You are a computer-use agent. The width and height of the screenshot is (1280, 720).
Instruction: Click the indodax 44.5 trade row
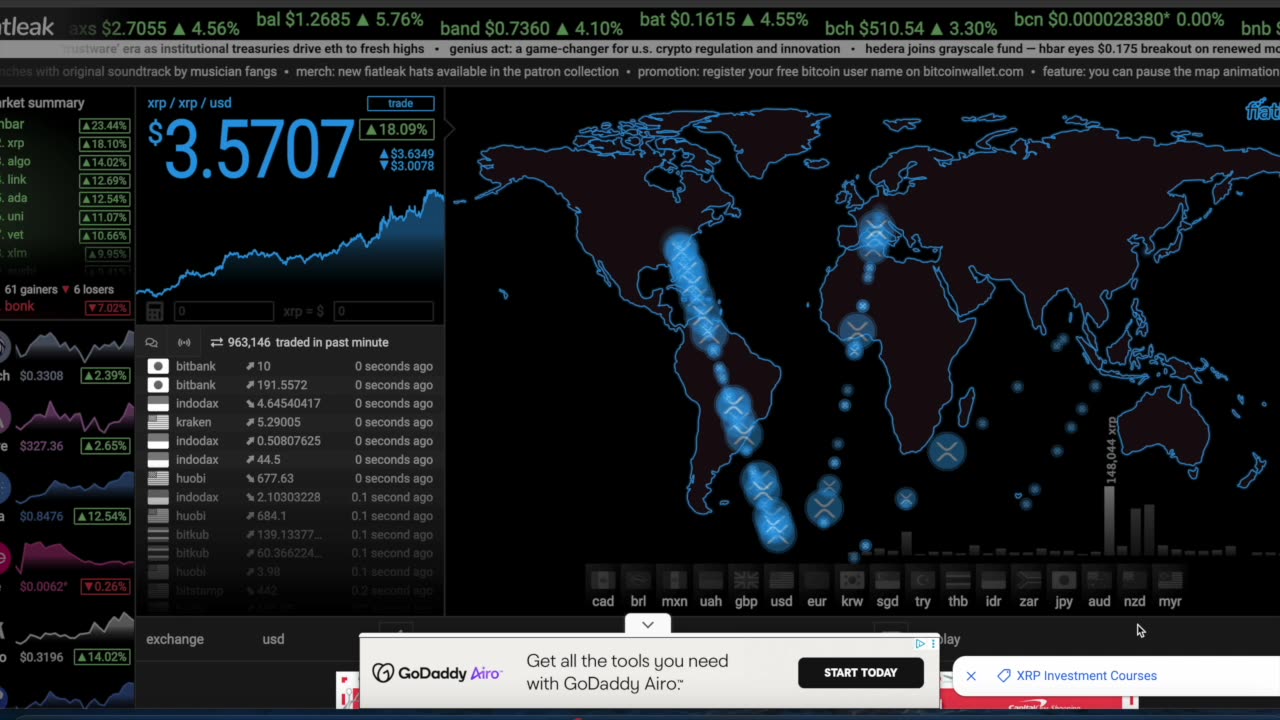click(x=290, y=460)
